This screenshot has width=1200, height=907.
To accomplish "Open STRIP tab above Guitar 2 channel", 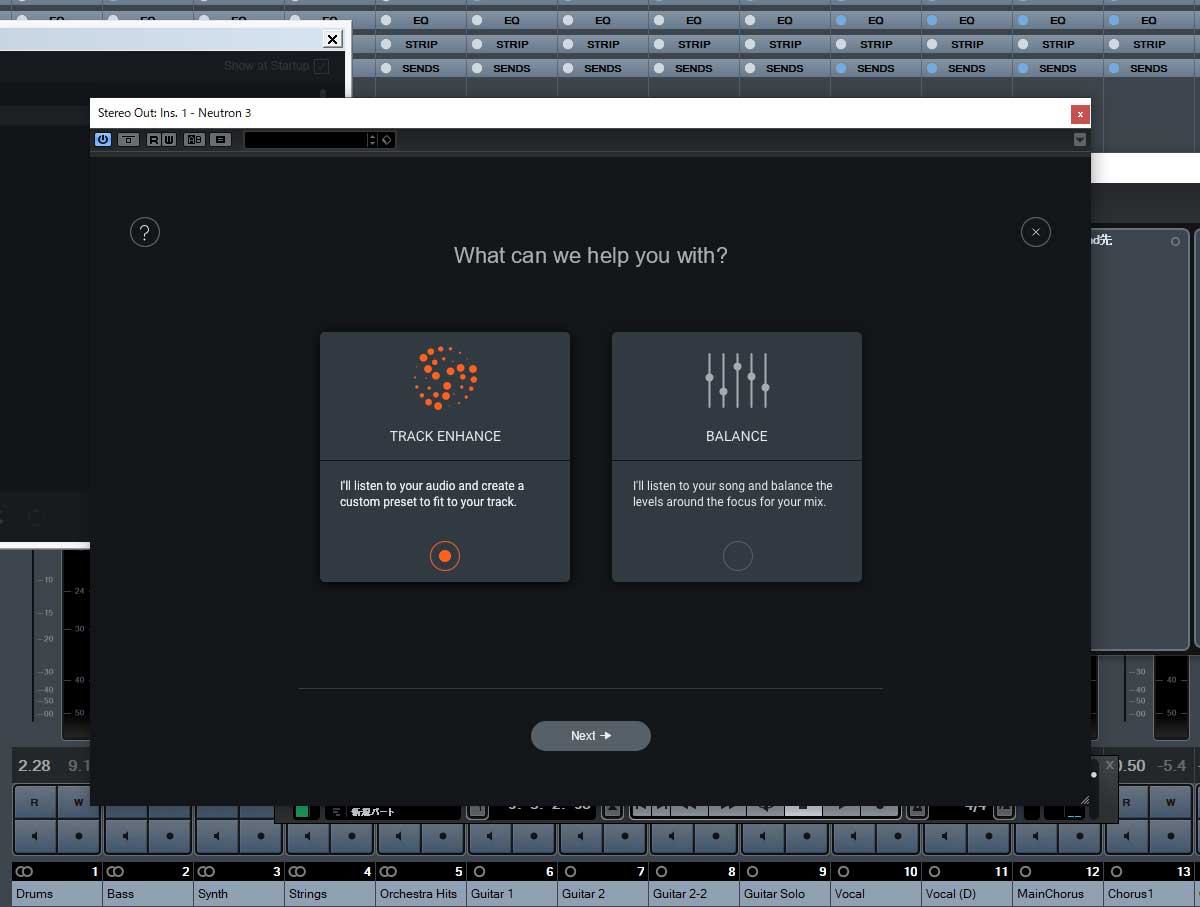I will pos(603,44).
